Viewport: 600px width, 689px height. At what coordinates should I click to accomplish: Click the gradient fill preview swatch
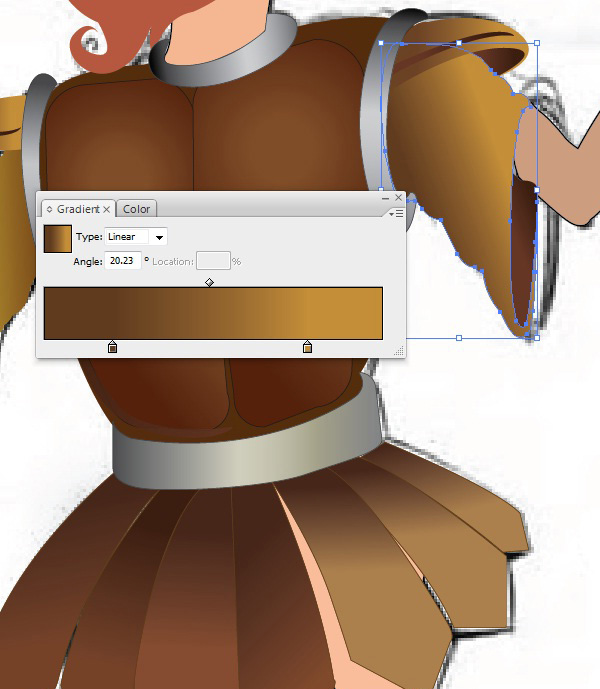pos(58,239)
